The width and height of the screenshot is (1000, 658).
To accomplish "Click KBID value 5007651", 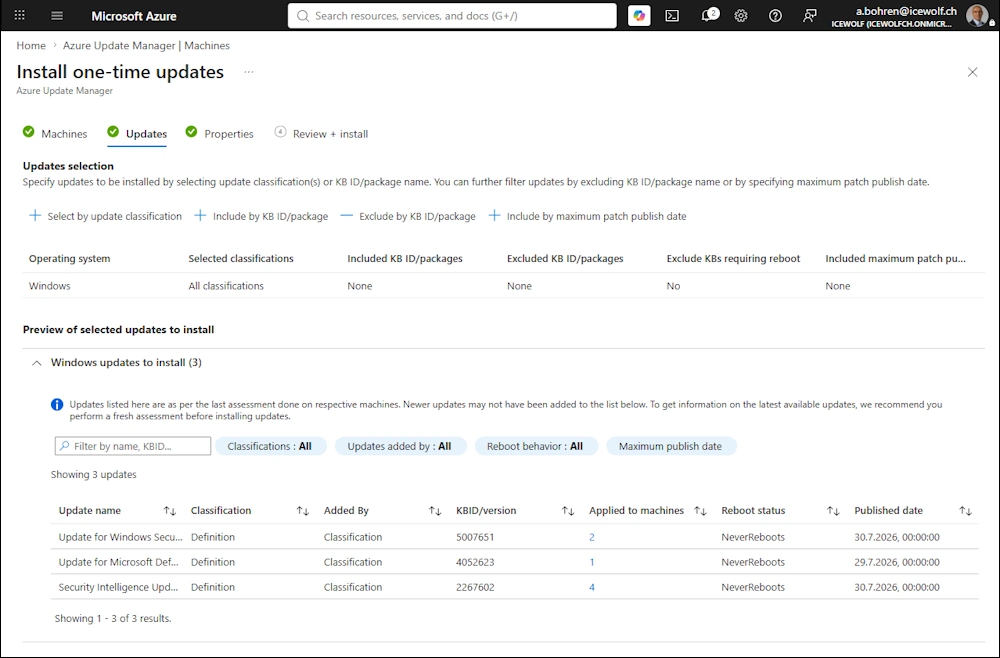I will click(475, 537).
